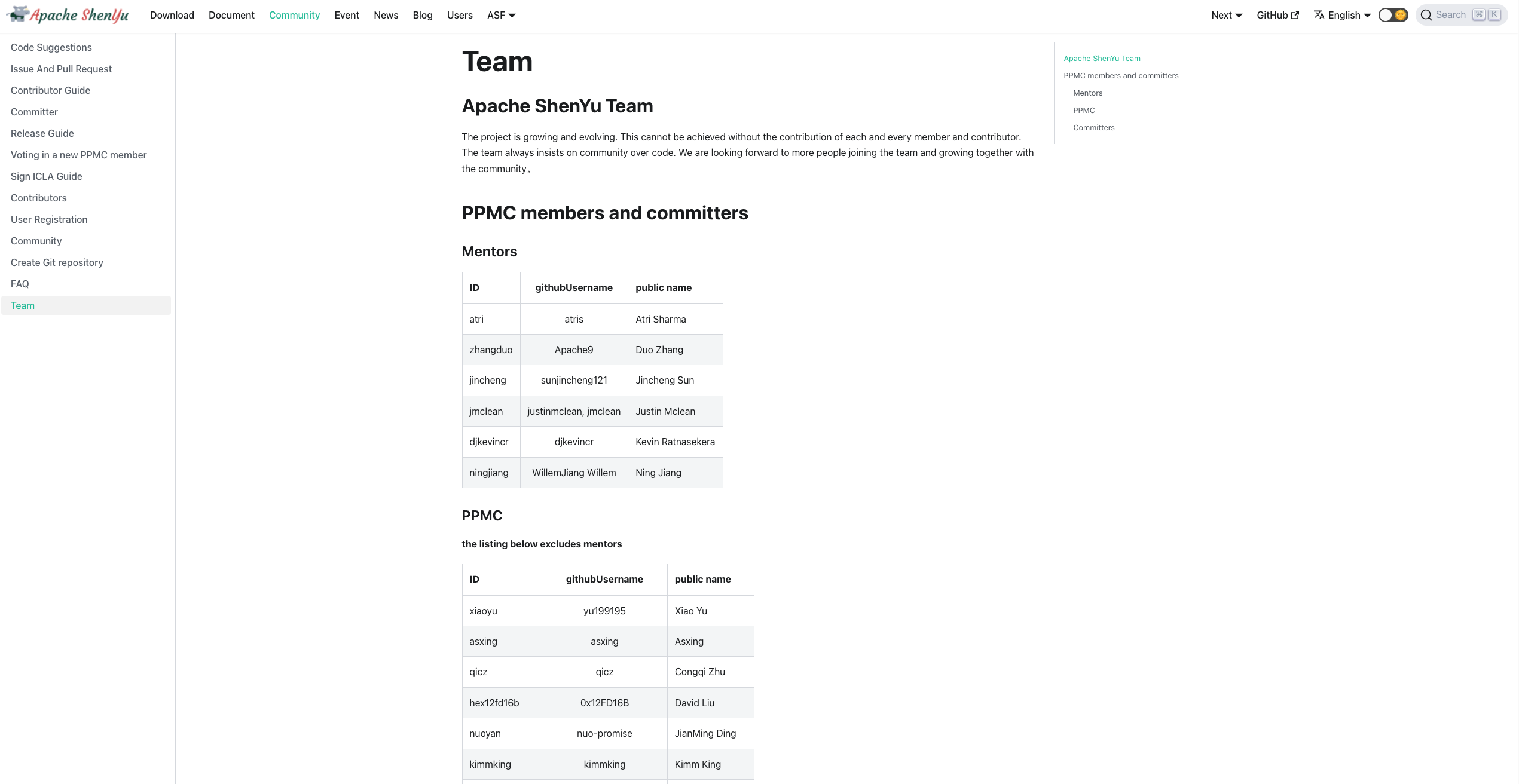Jump to Mentors in table of contents
The image size is (1519, 784).
(x=1087, y=93)
